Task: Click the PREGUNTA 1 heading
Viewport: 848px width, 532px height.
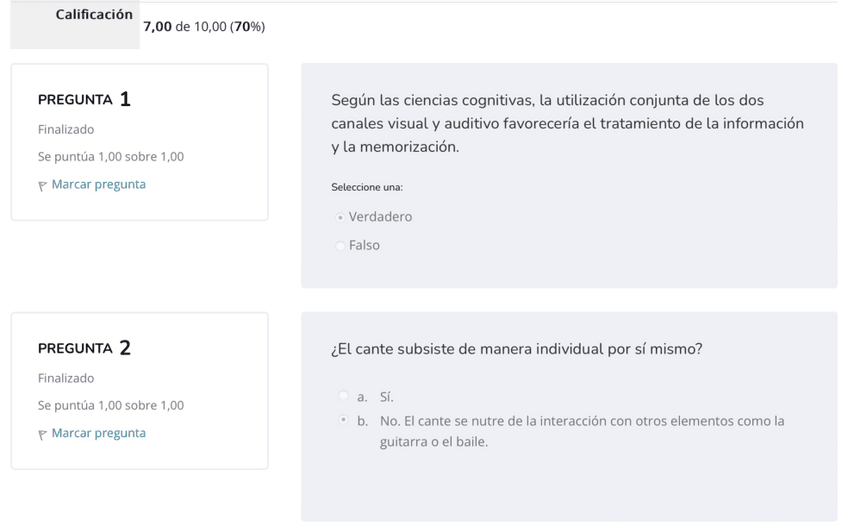Action: tap(84, 99)
